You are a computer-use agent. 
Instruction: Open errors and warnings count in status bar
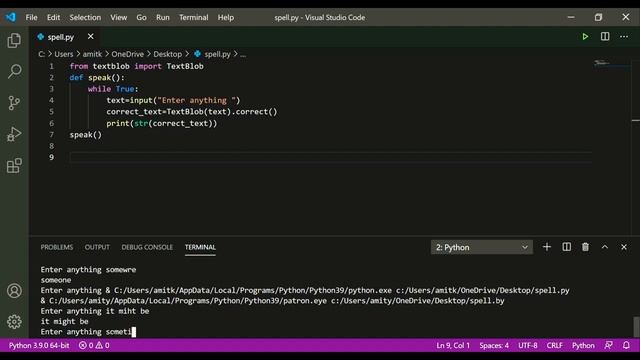click(x=94, y=345)
